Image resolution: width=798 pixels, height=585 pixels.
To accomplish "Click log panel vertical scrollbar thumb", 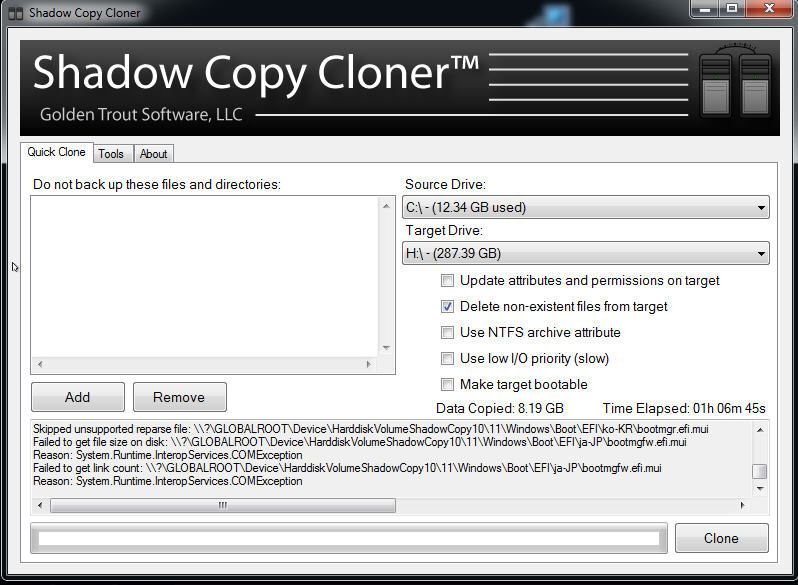I will tap(760, 471).
